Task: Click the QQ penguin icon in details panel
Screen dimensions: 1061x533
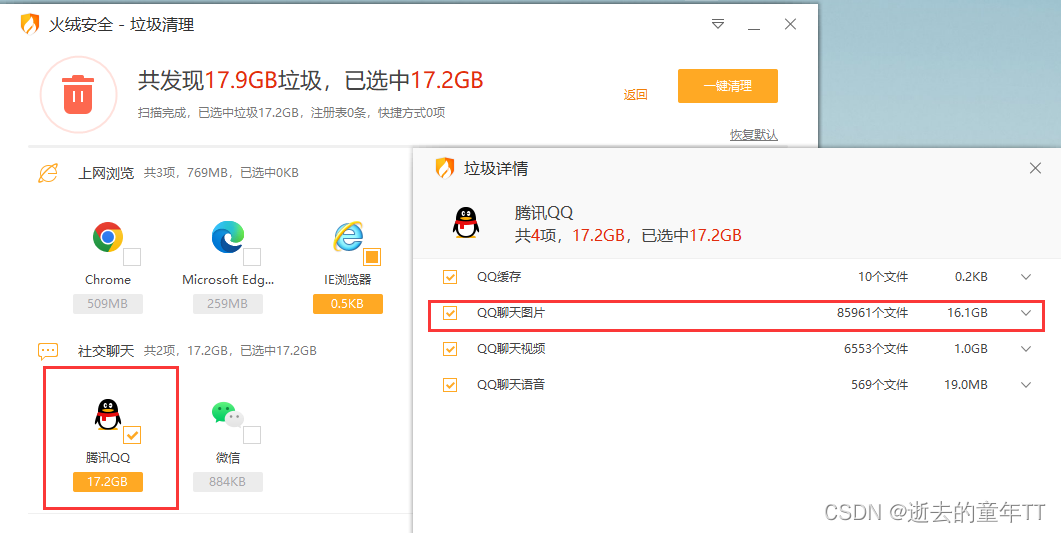Action: coord(466,223)
